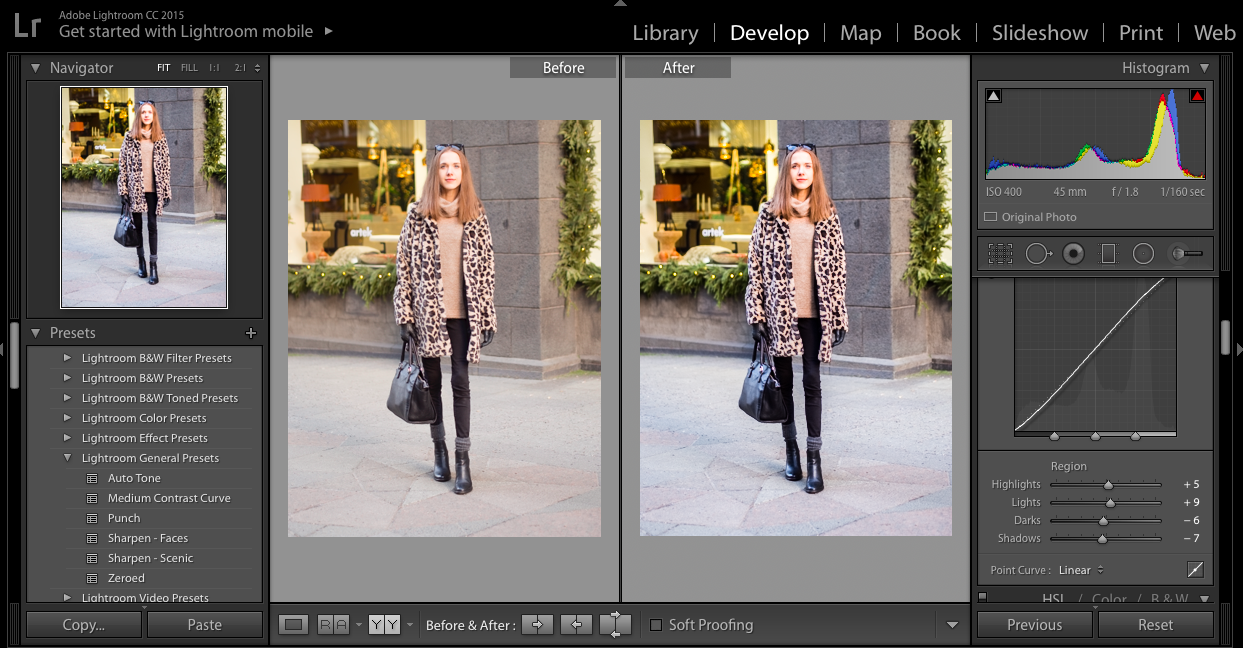Viewport: 1243px width, 648px height.
Task: Add a new preset with plus icon
Action: pos(251,333)
